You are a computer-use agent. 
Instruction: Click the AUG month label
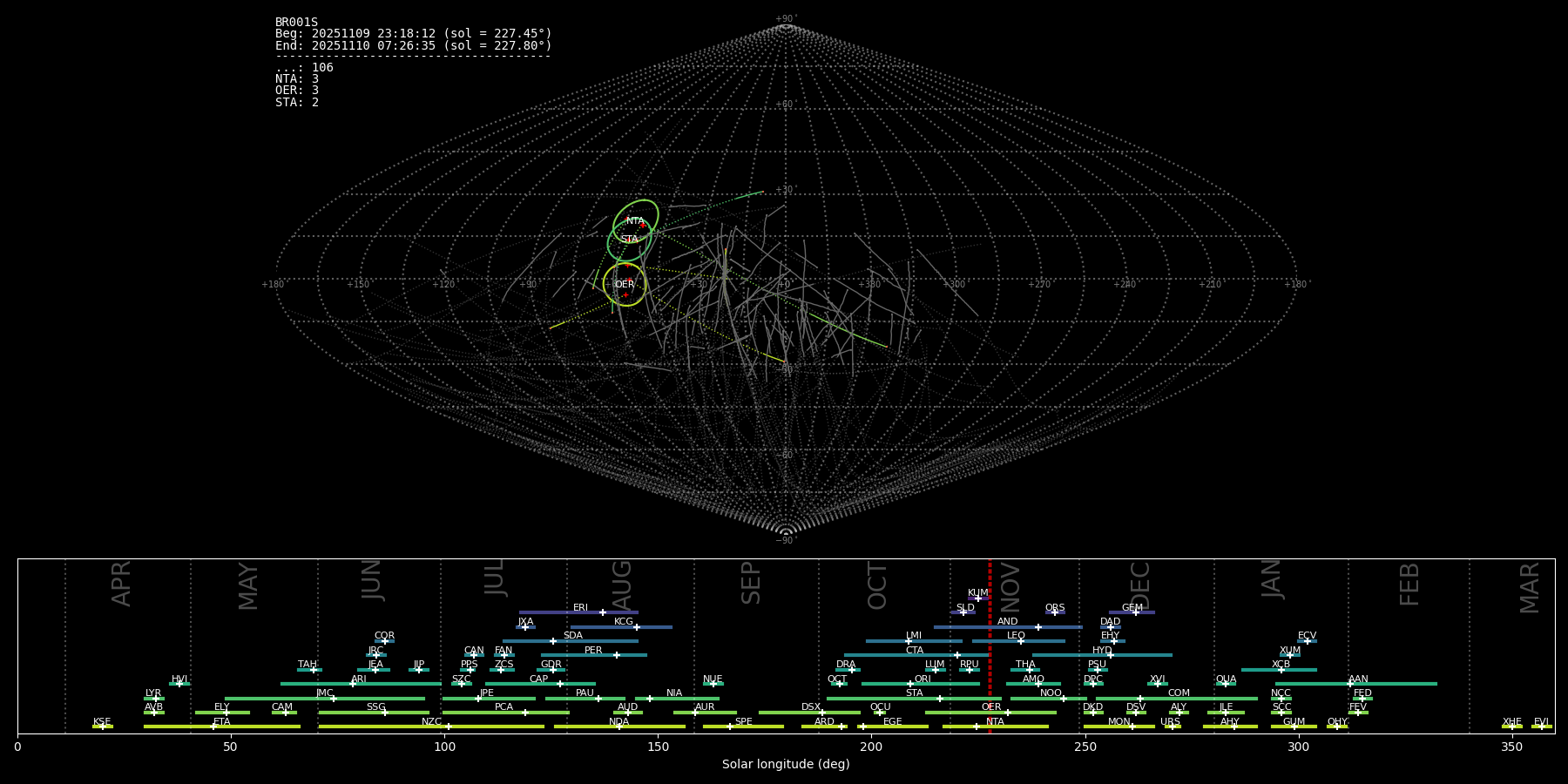click(x=622, y=585)
